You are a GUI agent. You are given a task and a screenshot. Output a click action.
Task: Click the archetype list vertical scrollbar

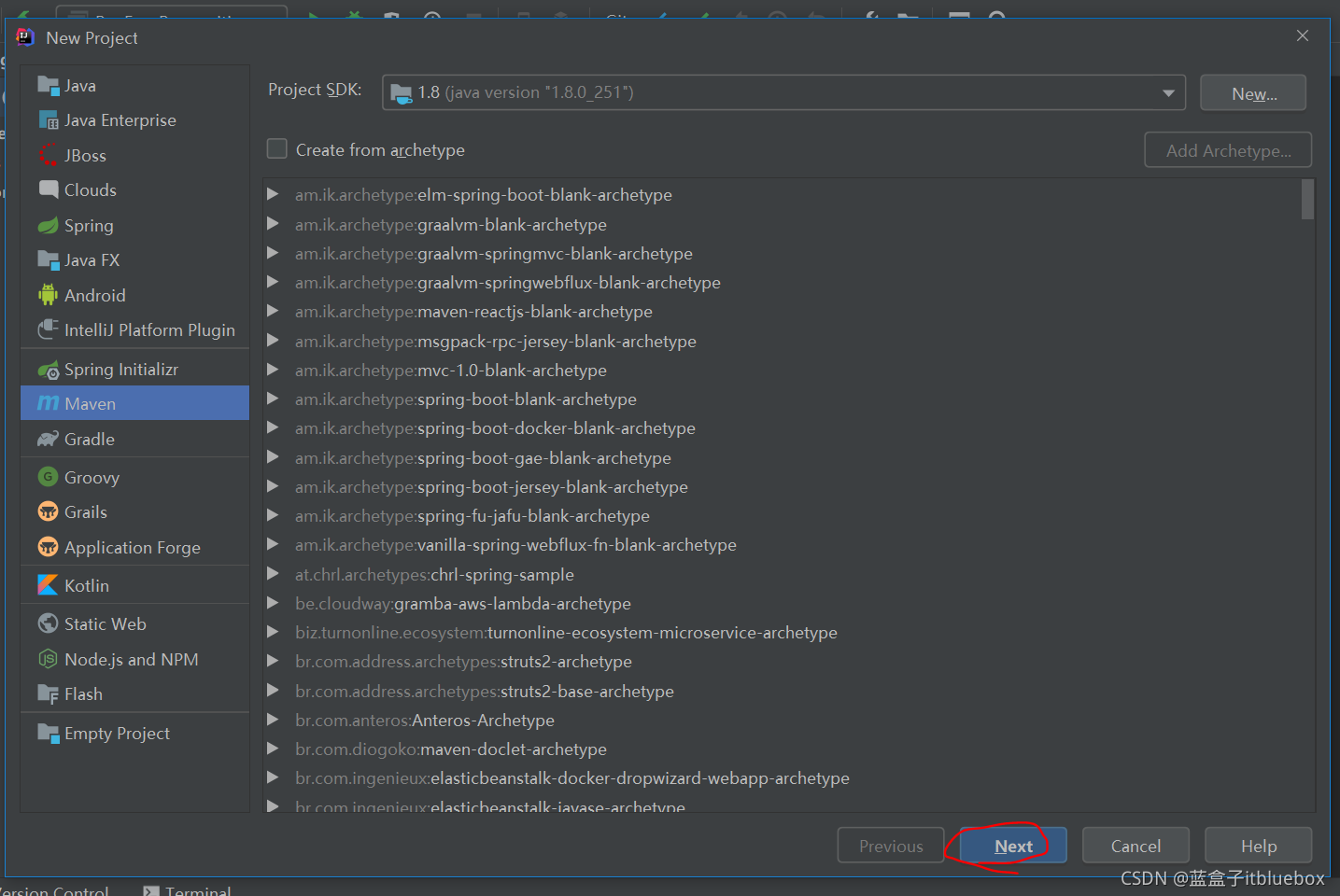pyautogui.click(x=1307, y=199)
